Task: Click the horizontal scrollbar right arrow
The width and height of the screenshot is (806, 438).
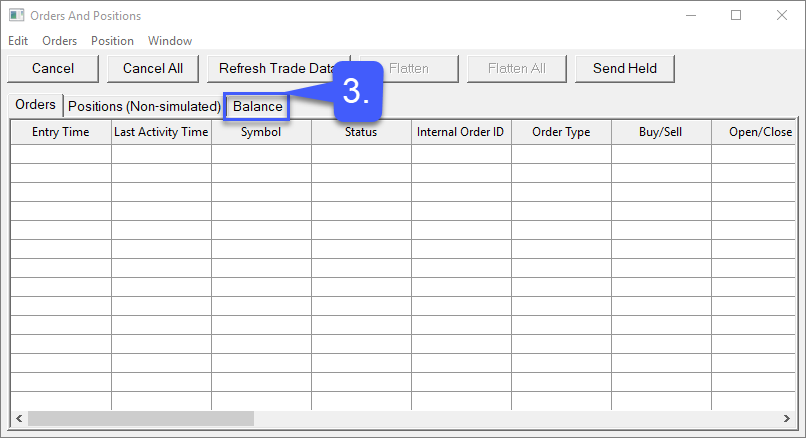Action: pyautogui.click(x=786, y=418)
